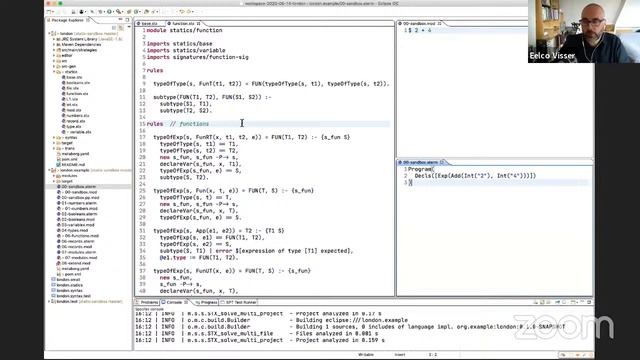Screen dimensions: 640x360
Task: Select 00-sandbox.aterm in Package Explorer
Action: 76,187
